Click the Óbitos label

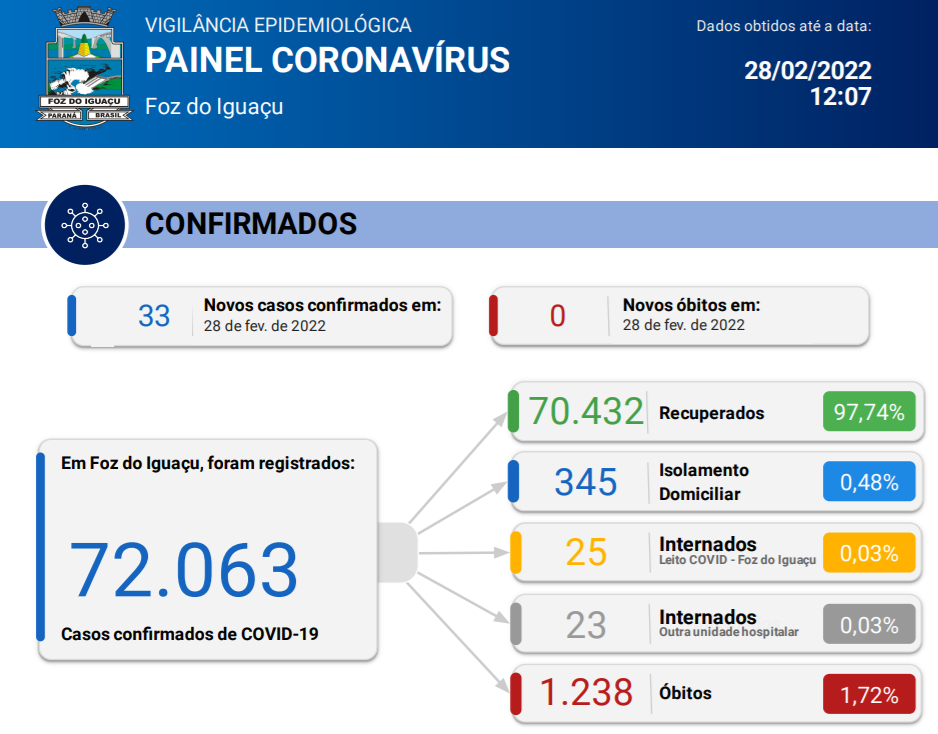coord(685,693)
